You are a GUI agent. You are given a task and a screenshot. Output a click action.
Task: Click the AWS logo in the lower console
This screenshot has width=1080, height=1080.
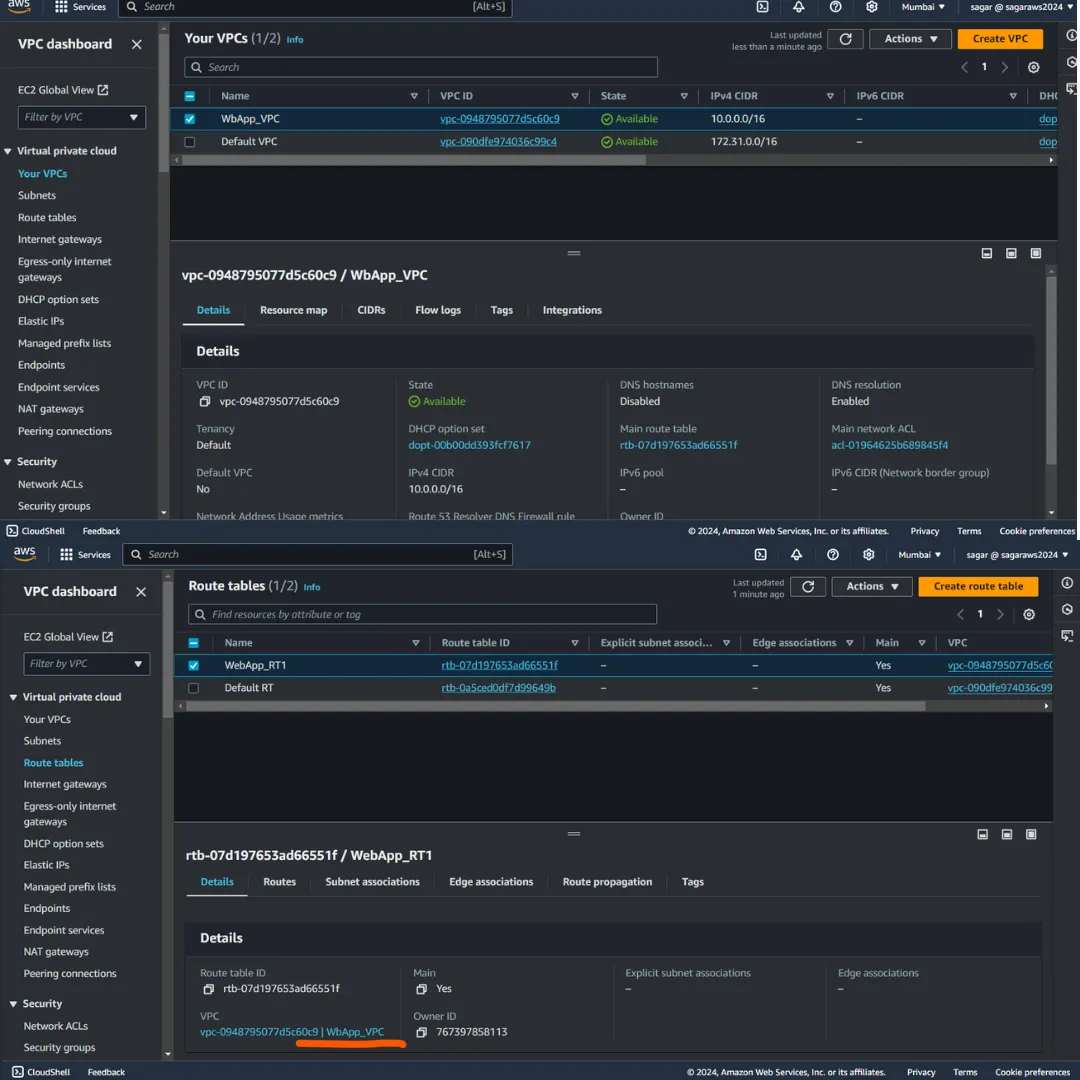24,554
